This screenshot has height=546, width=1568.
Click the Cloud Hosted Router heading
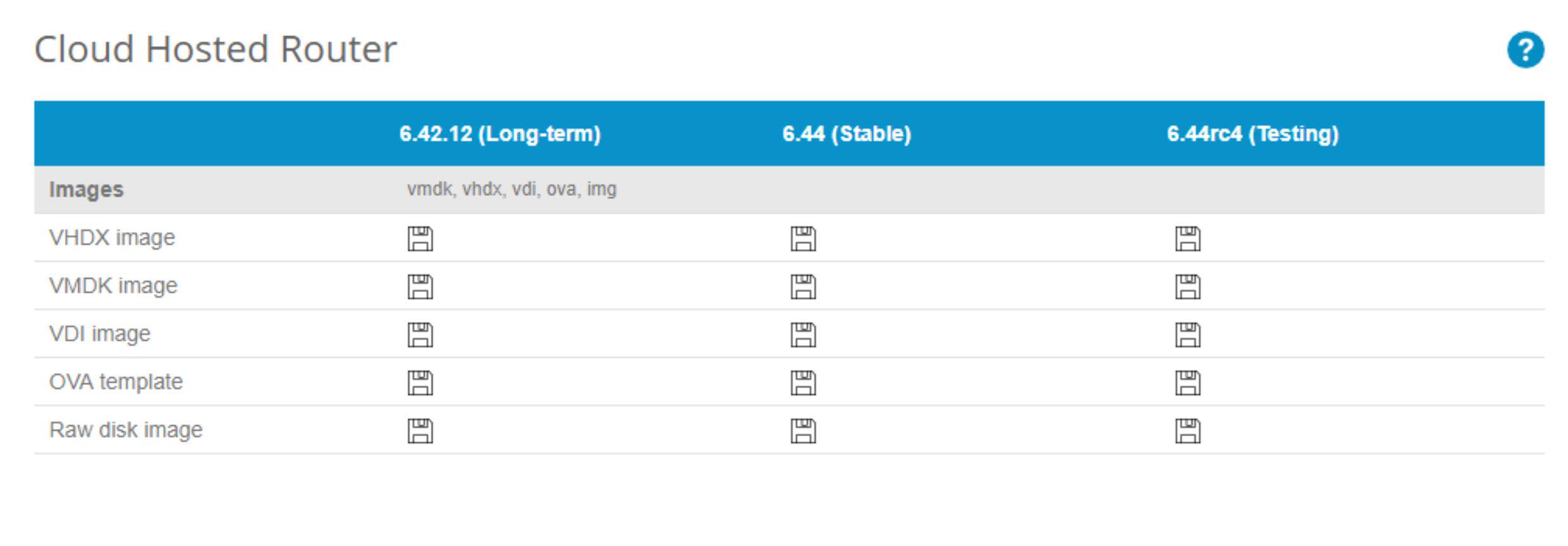click(216, 49)
